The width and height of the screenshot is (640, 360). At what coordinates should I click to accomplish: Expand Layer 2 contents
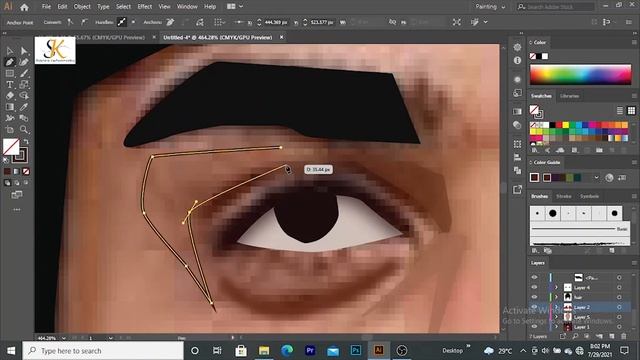556,307
